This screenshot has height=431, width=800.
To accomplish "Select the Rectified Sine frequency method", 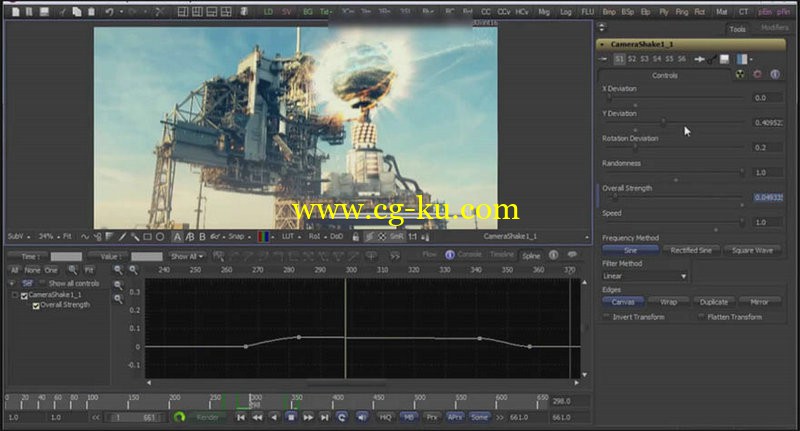I will (x=691, y=250).
